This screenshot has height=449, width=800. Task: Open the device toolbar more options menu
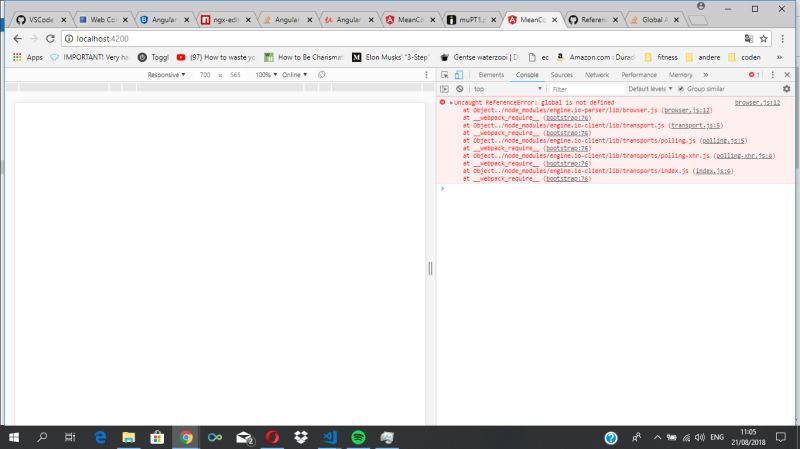(x=427, y=74)
